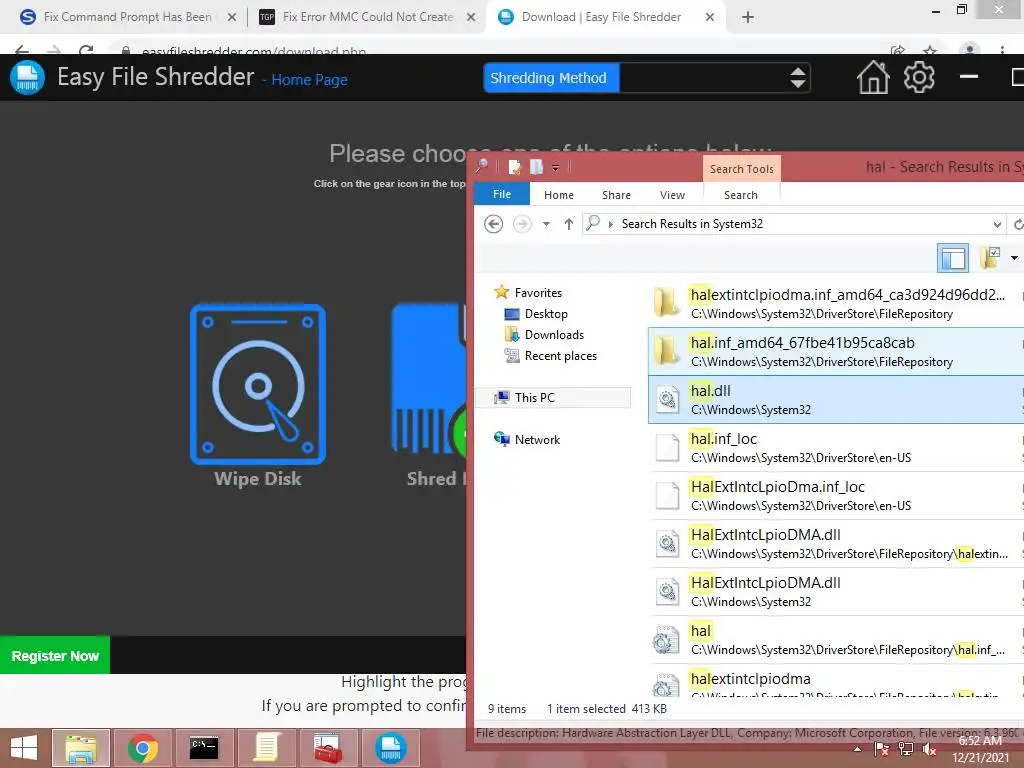Open a new browser tab
1024x768 pixels.
tap(748, 18)
